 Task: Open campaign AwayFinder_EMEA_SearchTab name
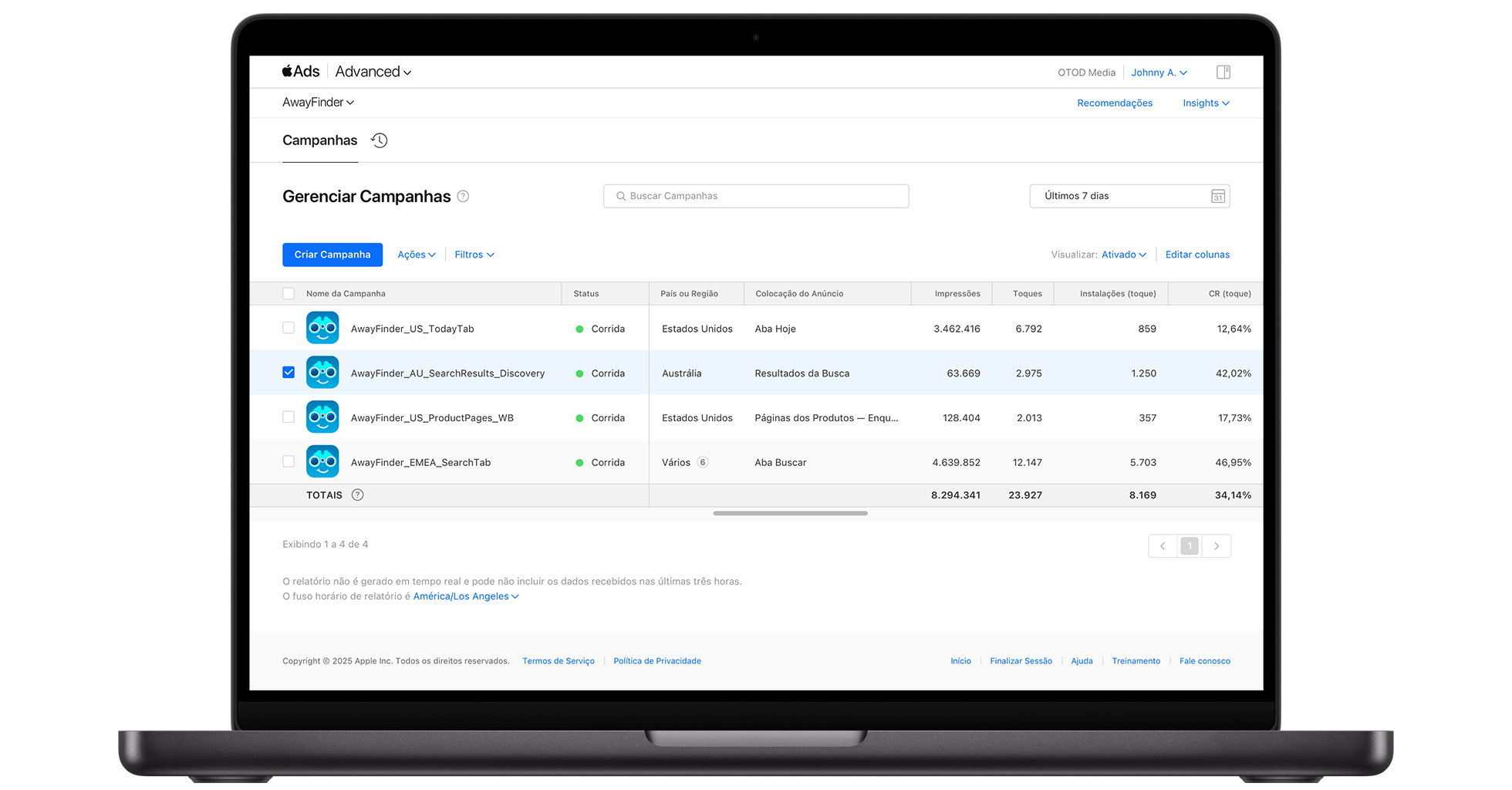coord(420,463)
